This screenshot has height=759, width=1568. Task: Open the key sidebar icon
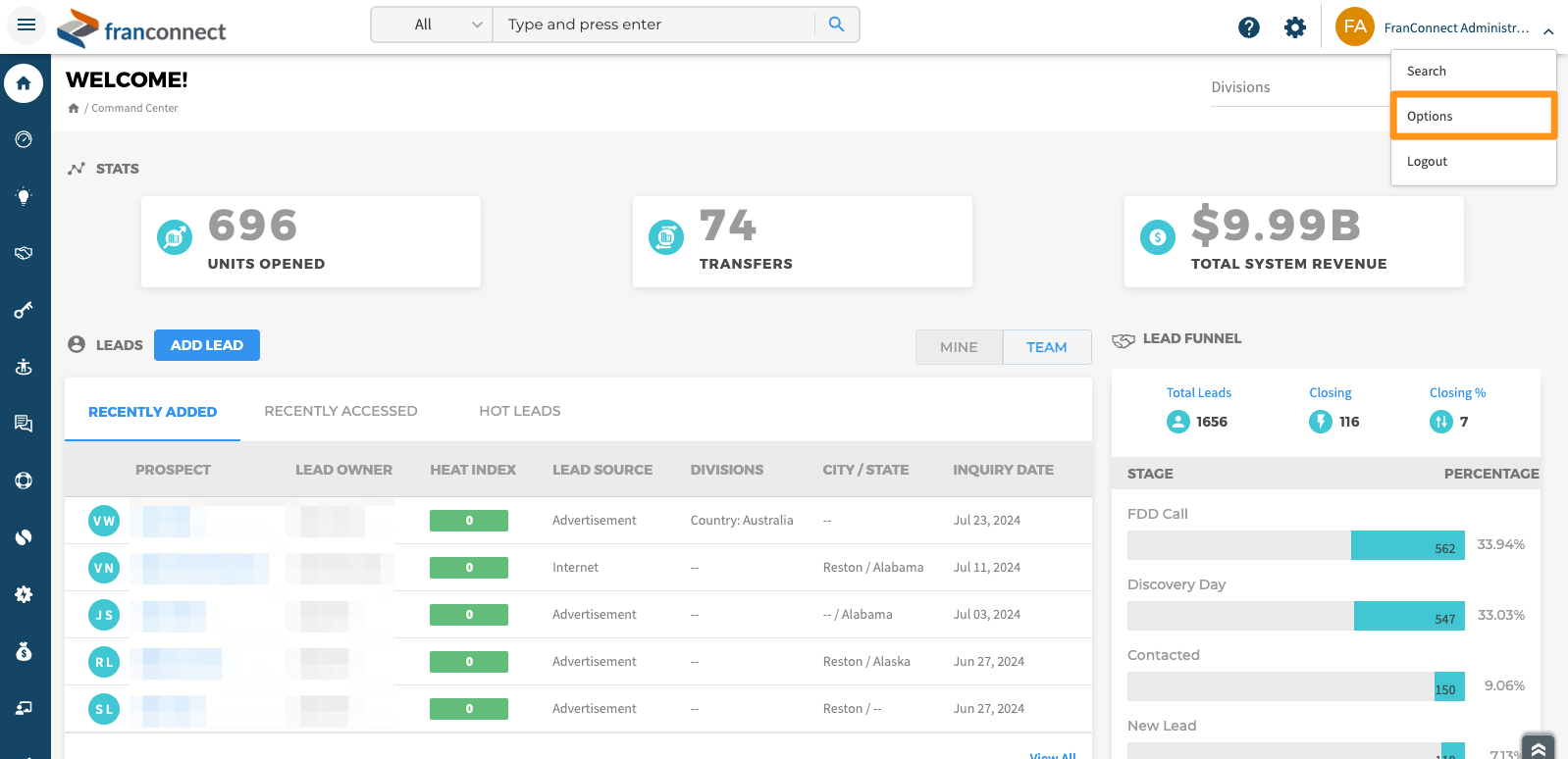[x=24, y=310]
